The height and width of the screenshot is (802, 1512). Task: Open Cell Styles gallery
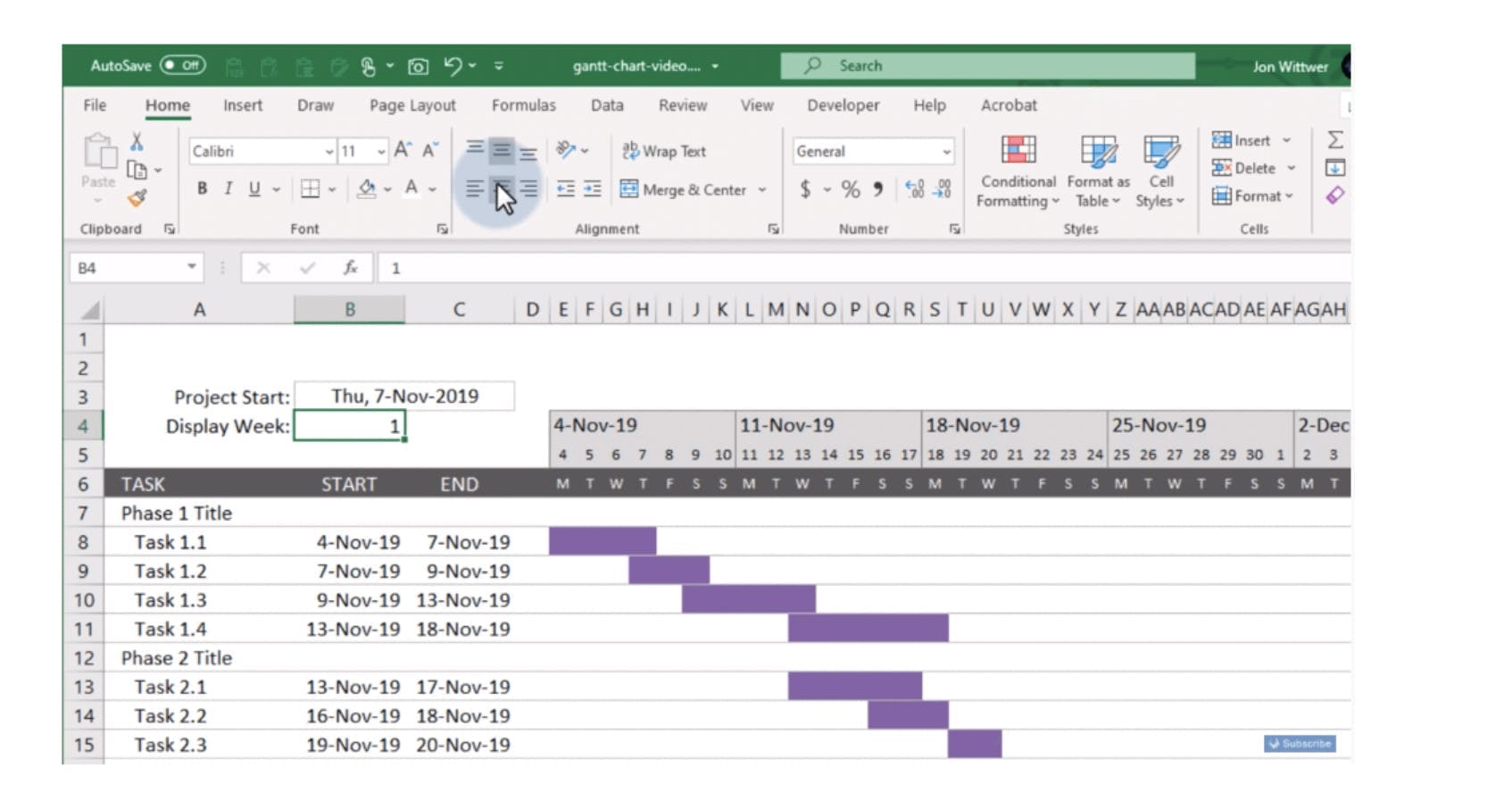pos(1160,171)
